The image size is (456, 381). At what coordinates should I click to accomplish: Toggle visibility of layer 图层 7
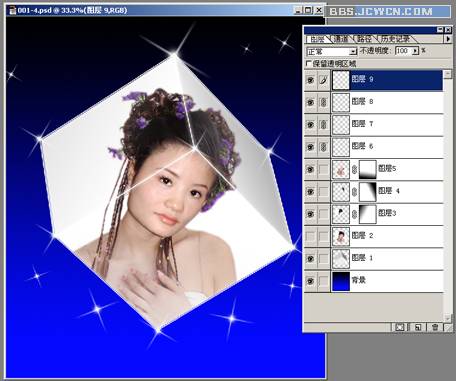[x=311, y=125]
